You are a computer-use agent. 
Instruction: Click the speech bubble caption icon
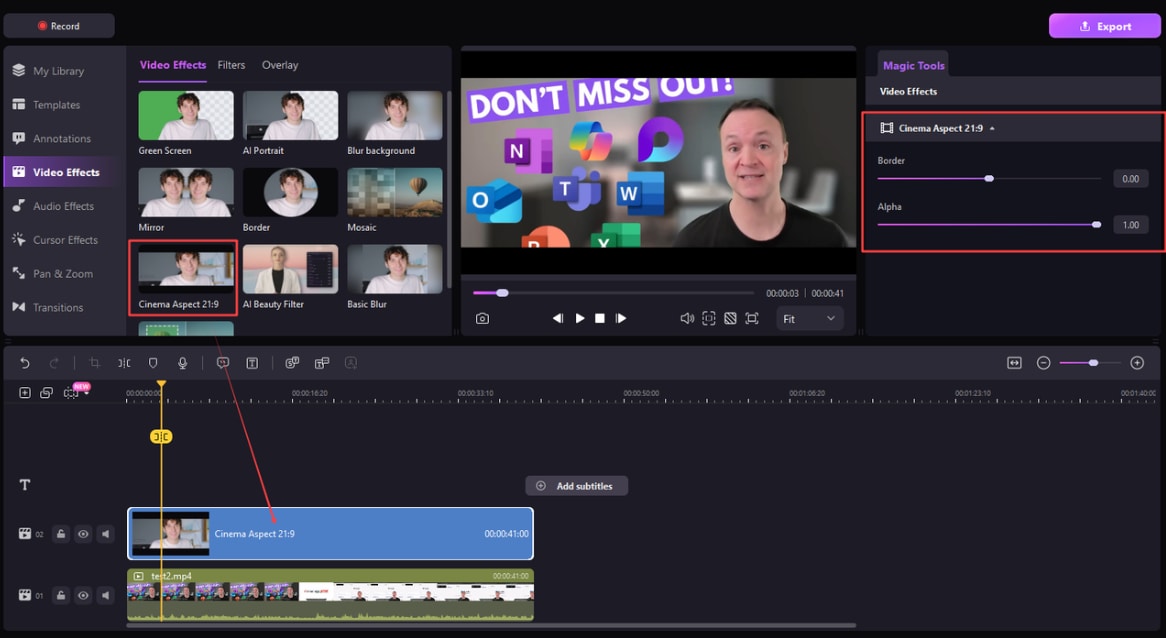tap(223, 363)
